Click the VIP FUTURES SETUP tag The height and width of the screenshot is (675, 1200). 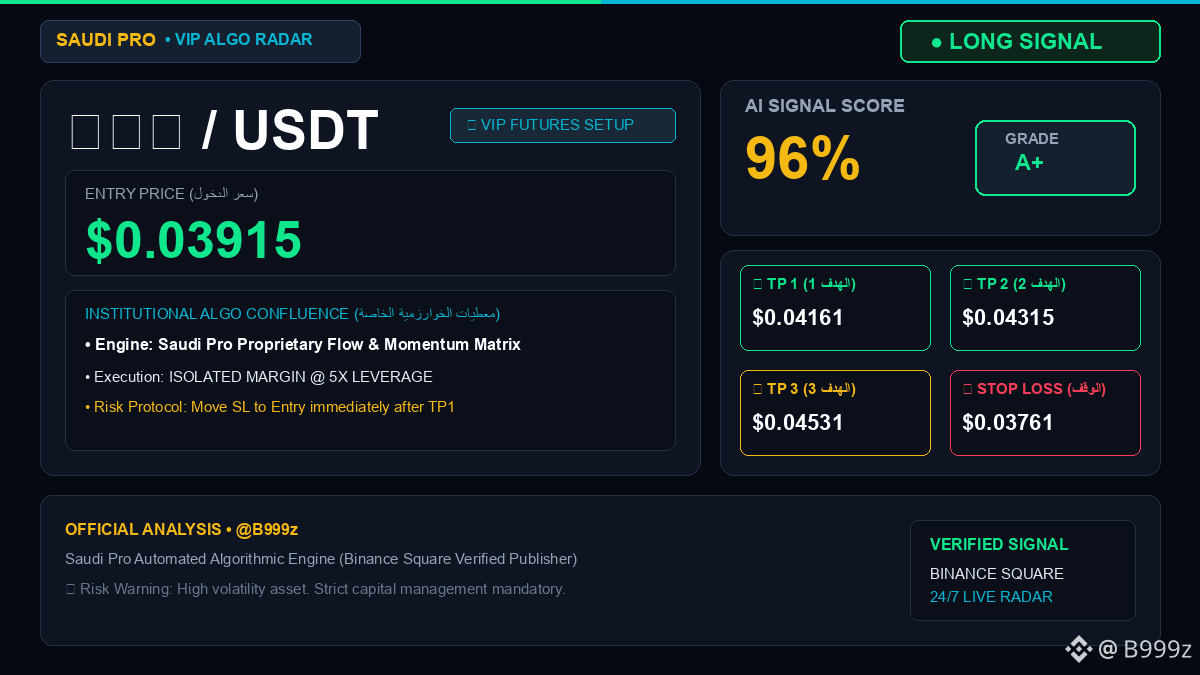563,125
